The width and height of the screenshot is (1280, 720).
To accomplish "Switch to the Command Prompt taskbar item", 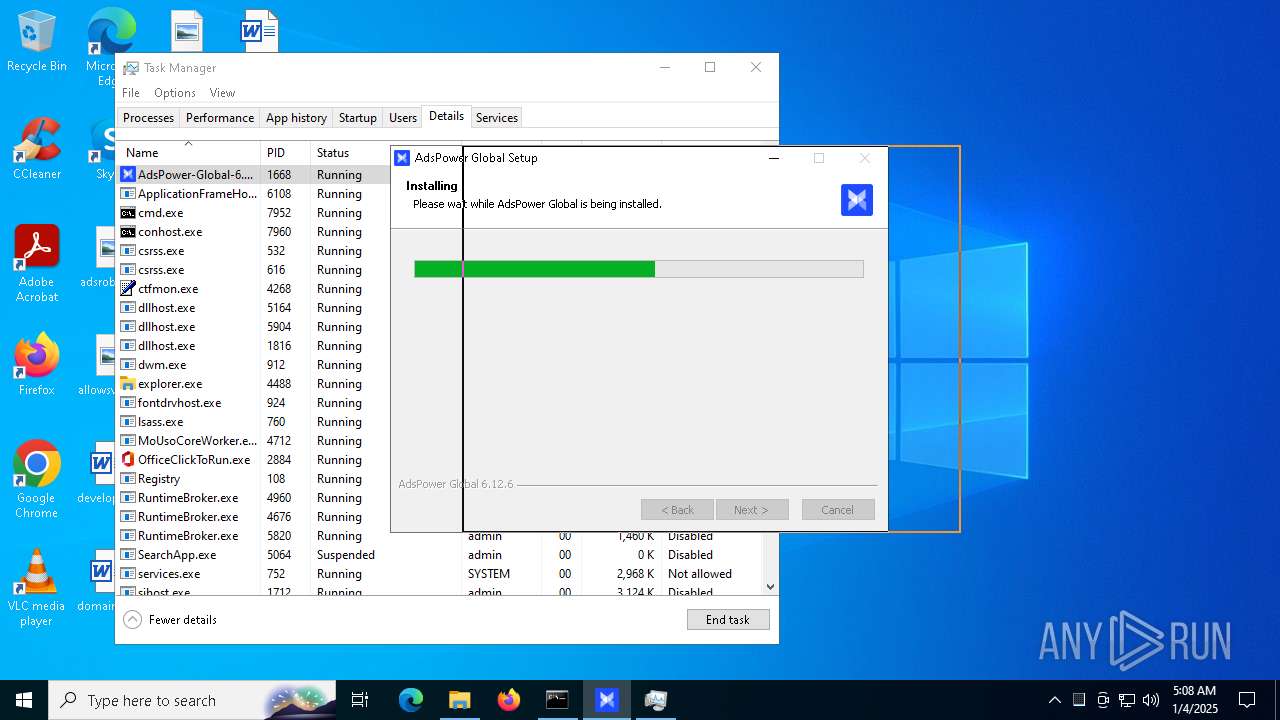I will click(557, 700).
